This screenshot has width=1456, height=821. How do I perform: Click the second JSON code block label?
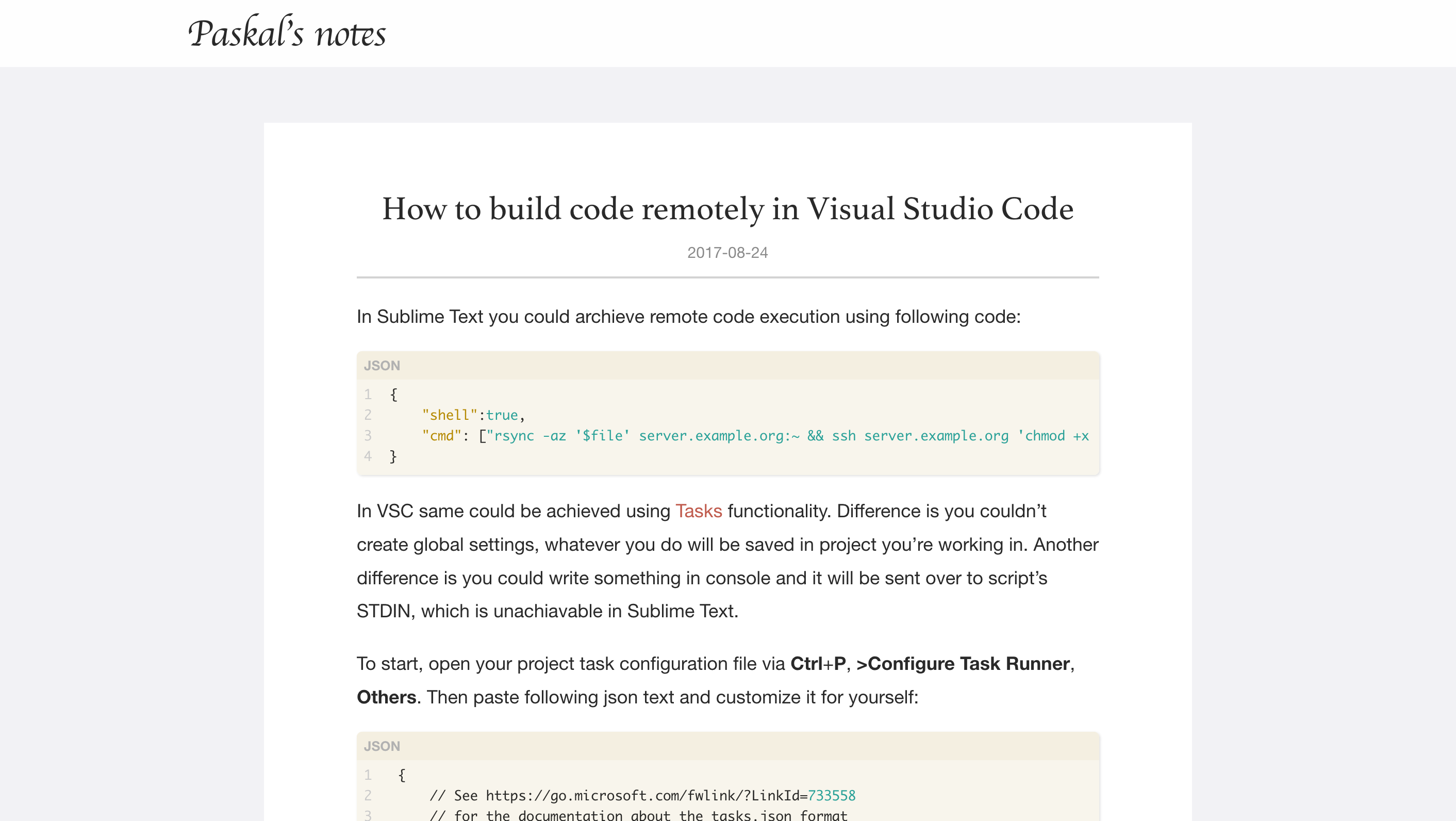point(382,746)
